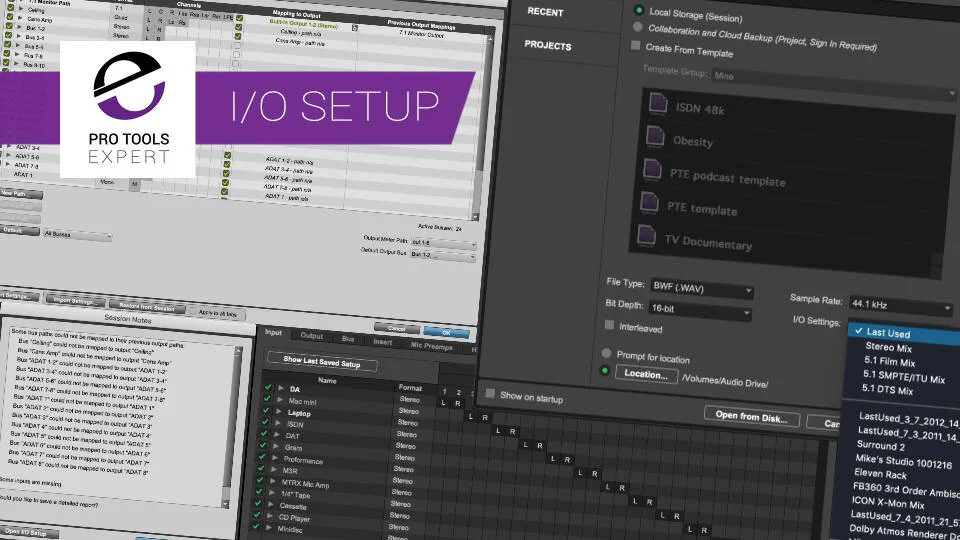Toggle Show on startup checkbox
Screen dimensions: 960x540
point(490,394)
